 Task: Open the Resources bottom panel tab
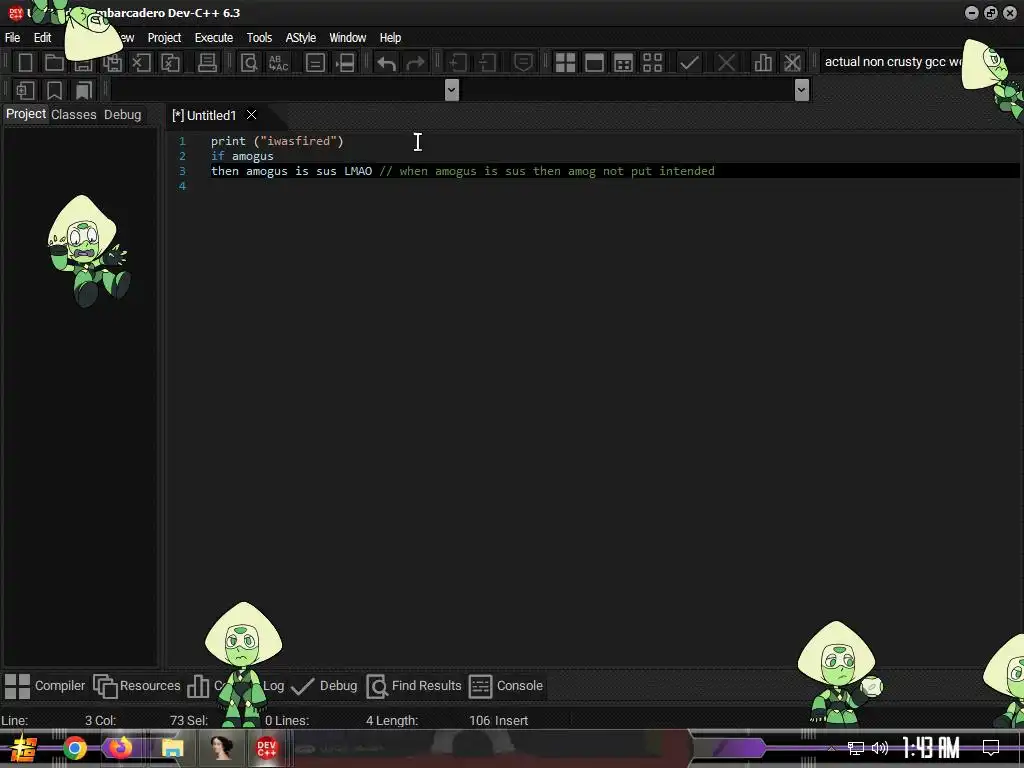pyautogui.click(x=136, y=686)
